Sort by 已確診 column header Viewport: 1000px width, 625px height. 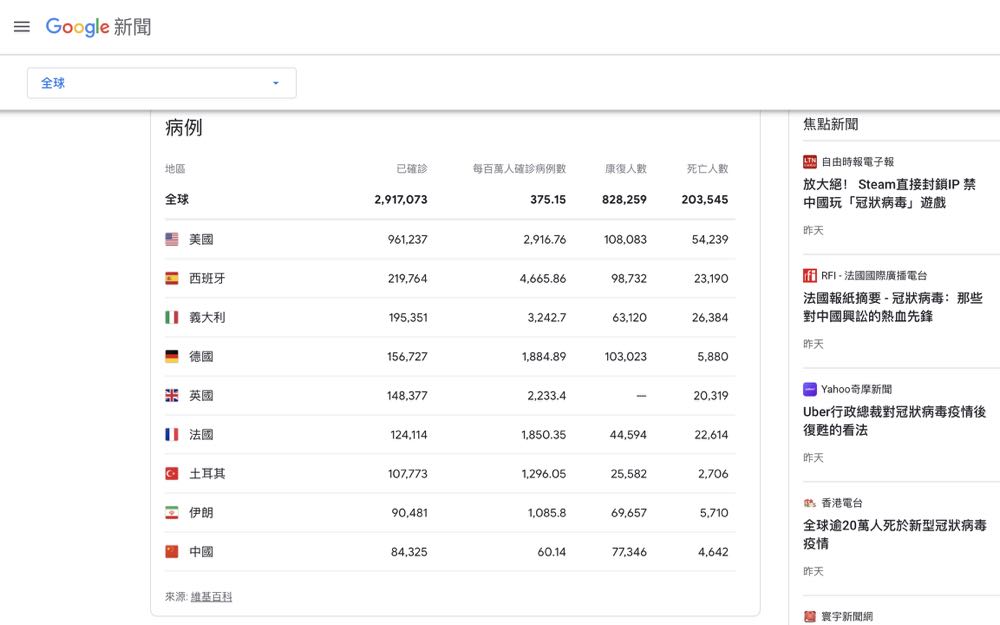pyautogui.click(x=411, y=169)
